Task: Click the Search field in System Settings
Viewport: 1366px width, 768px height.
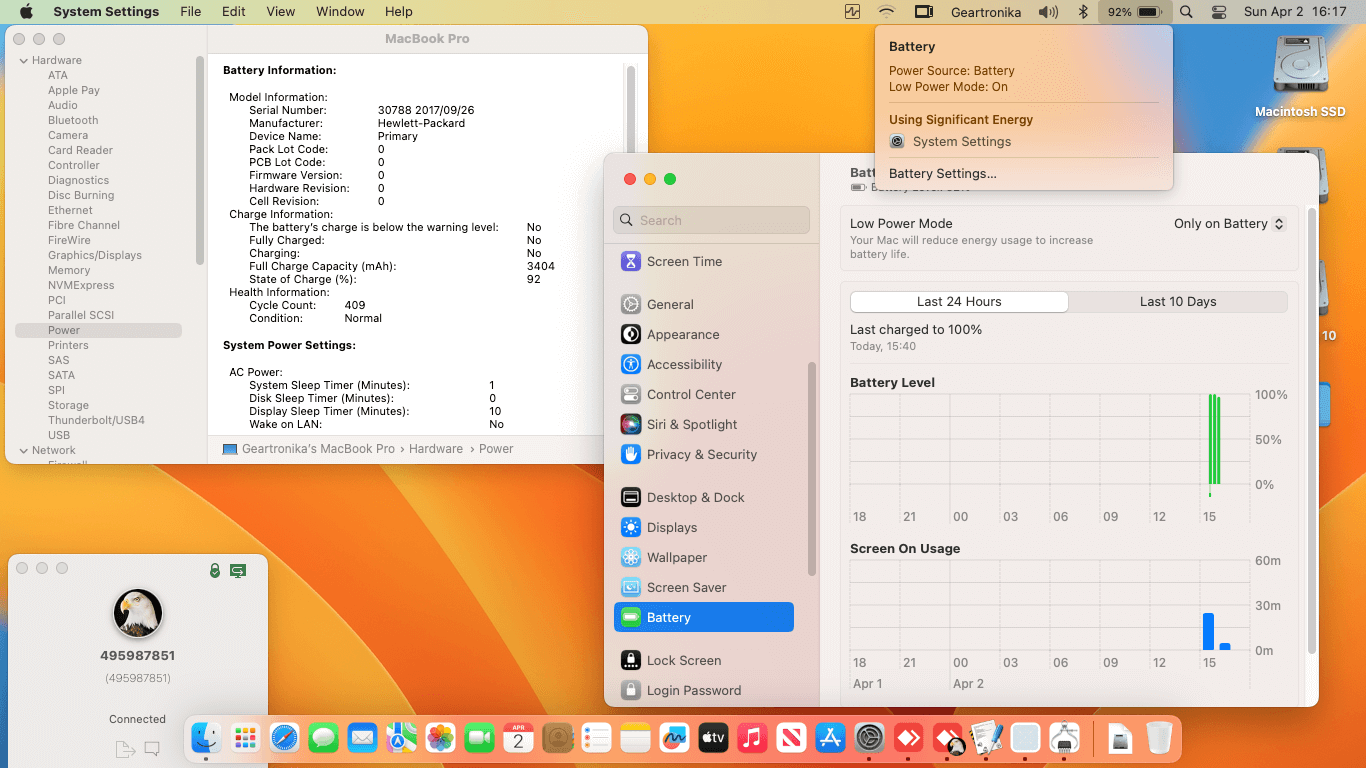Action: tap(712, 220)
